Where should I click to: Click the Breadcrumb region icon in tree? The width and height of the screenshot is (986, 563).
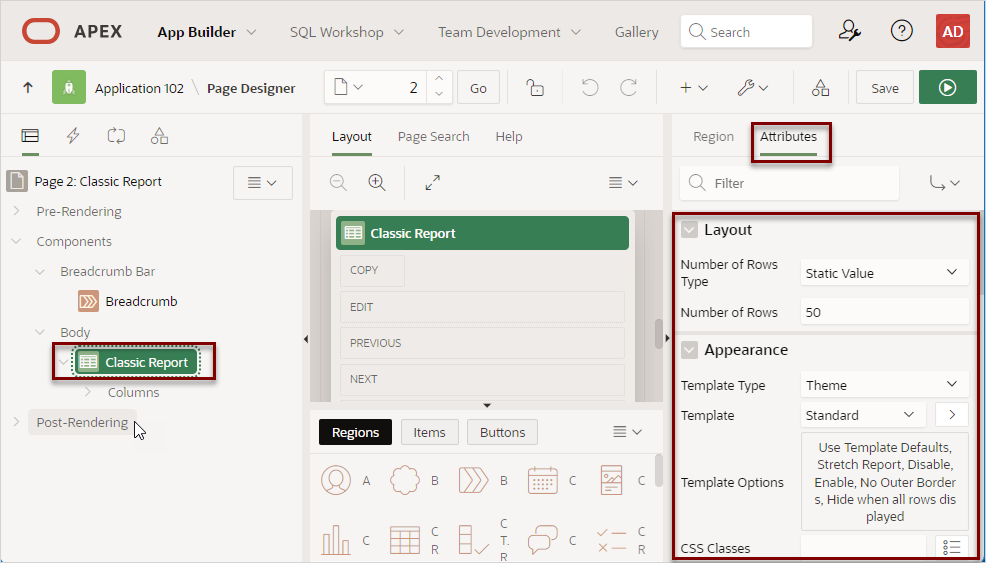click(88, 301)
